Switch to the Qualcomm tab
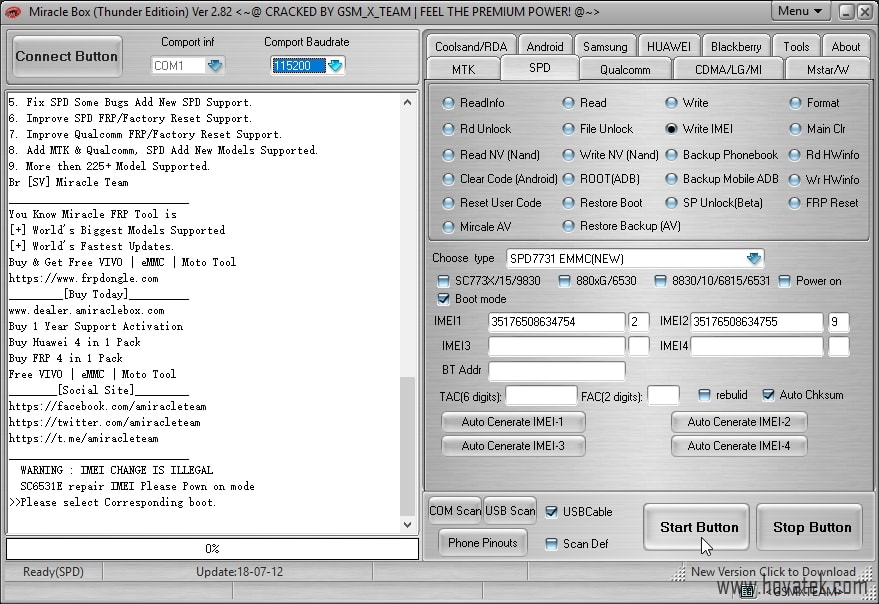The height and width of the screenshot is (604, 879). pos(625,70)
